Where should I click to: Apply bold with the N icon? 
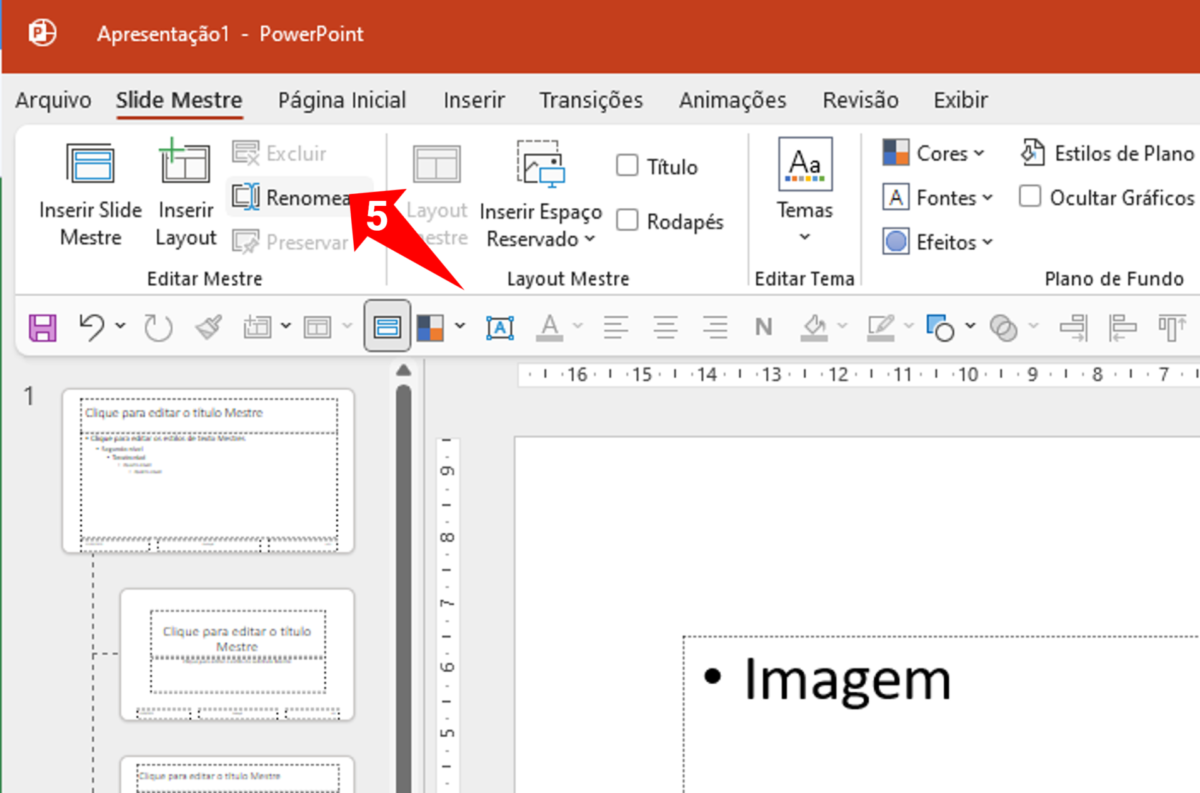(x=763, y=327)
